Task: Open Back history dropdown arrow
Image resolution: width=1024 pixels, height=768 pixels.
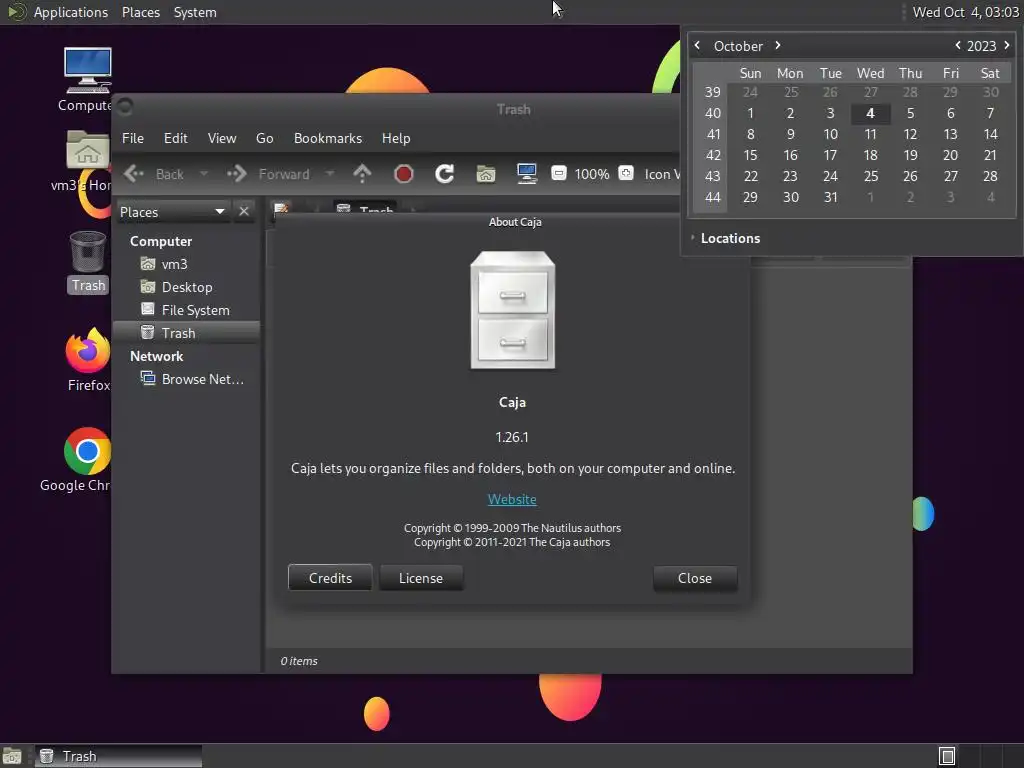Action: [204, 174]
